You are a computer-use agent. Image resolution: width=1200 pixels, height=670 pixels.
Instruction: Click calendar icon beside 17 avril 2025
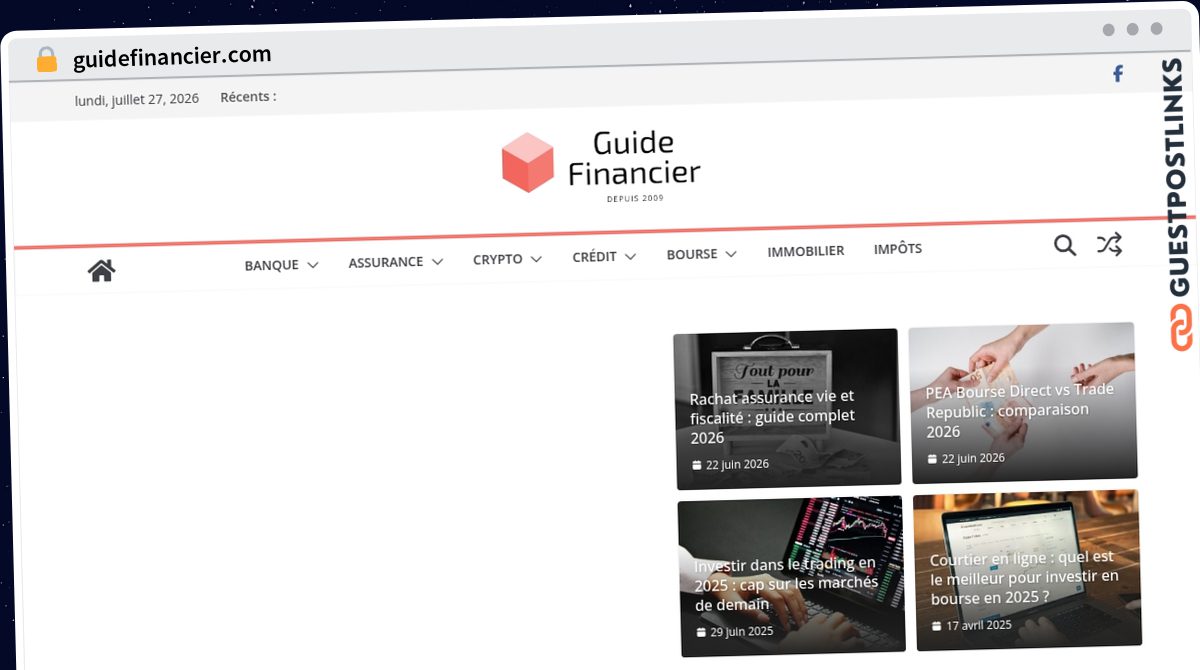click(x=937, y=626)
